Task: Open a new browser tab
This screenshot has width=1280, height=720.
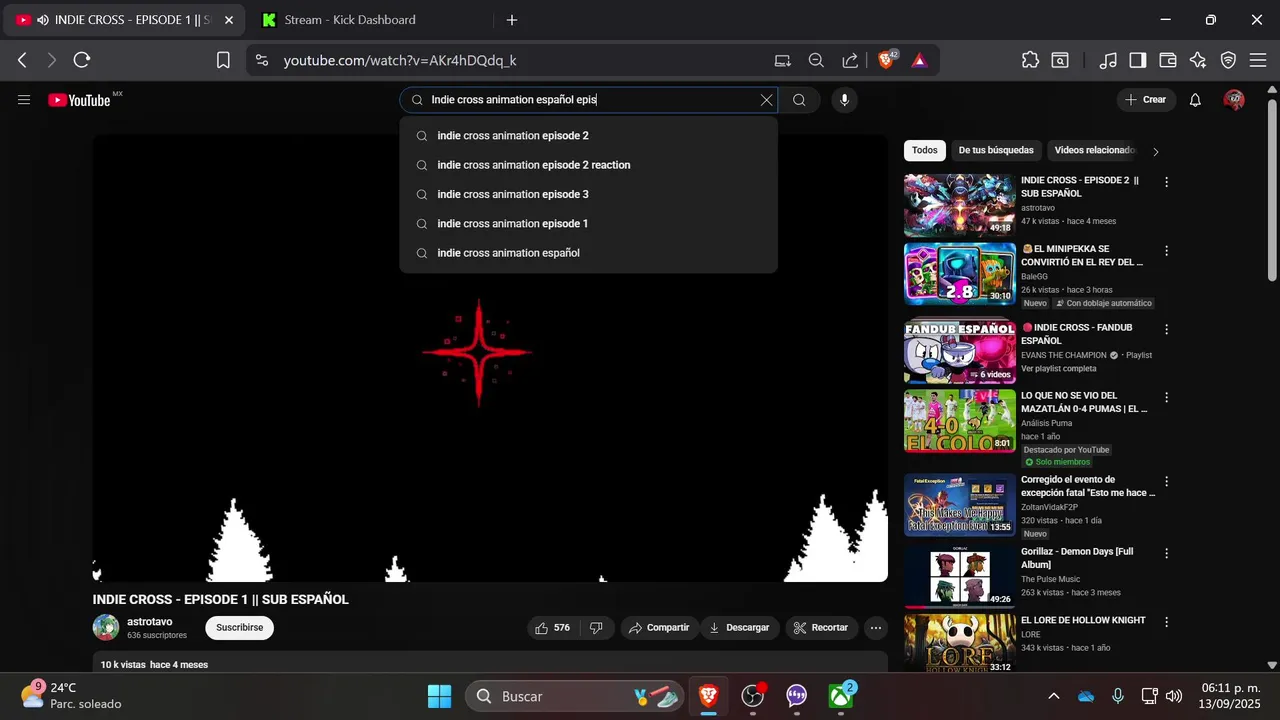Action: (512, 20)
